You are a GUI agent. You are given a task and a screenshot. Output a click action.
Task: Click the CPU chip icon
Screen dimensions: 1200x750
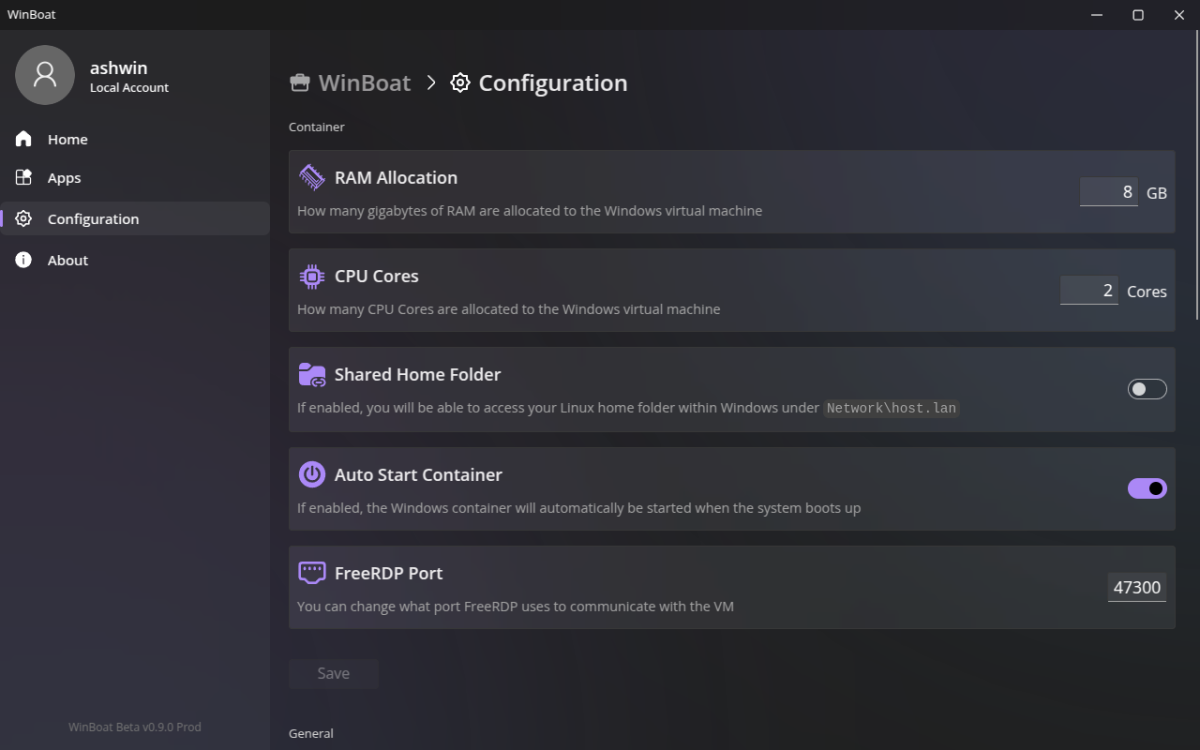312,275
